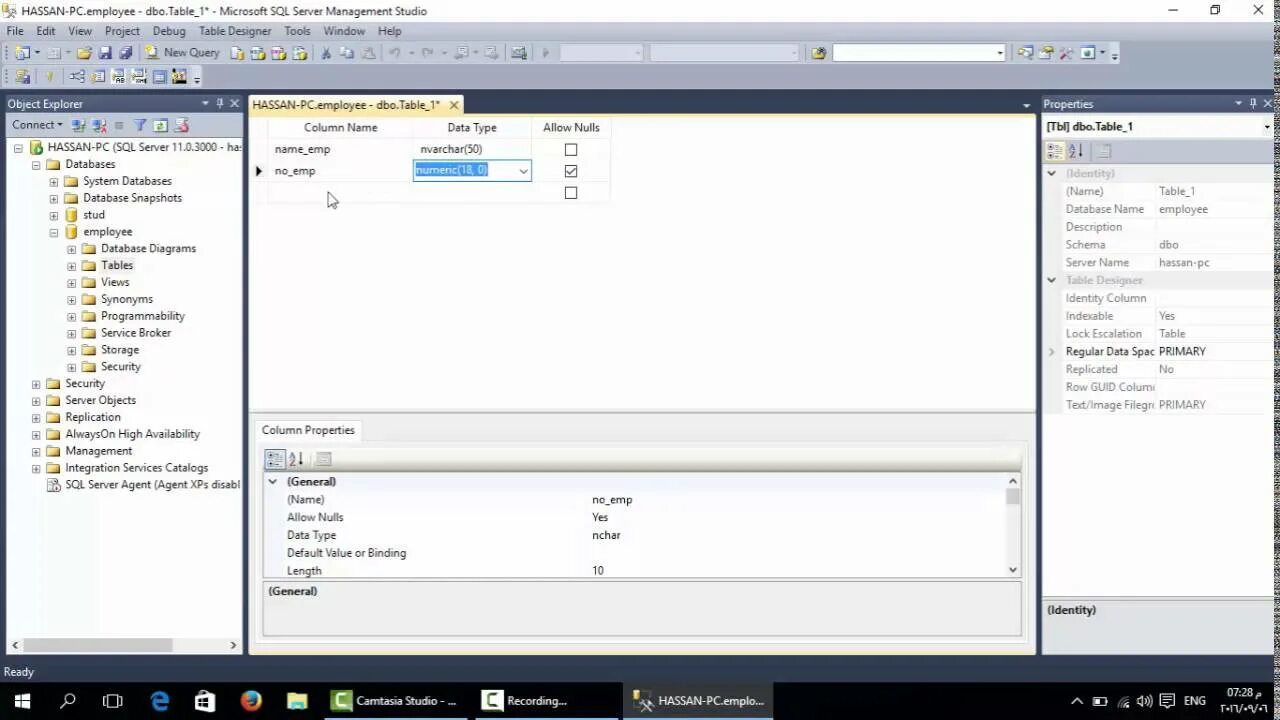Select the Views folder in tree

[115, 283]
